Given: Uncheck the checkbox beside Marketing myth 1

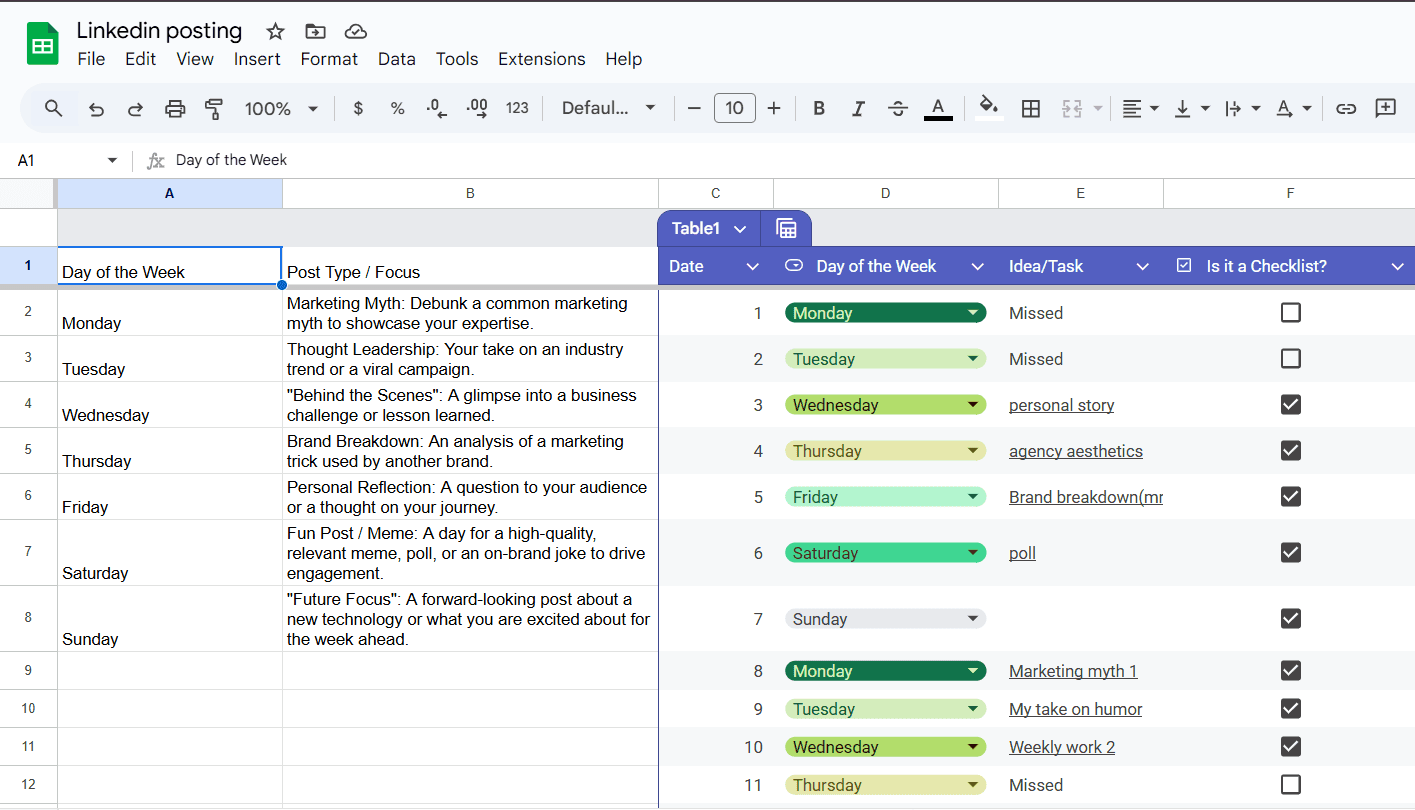Looking at the screenshot, I should (x=1291, y=671).
